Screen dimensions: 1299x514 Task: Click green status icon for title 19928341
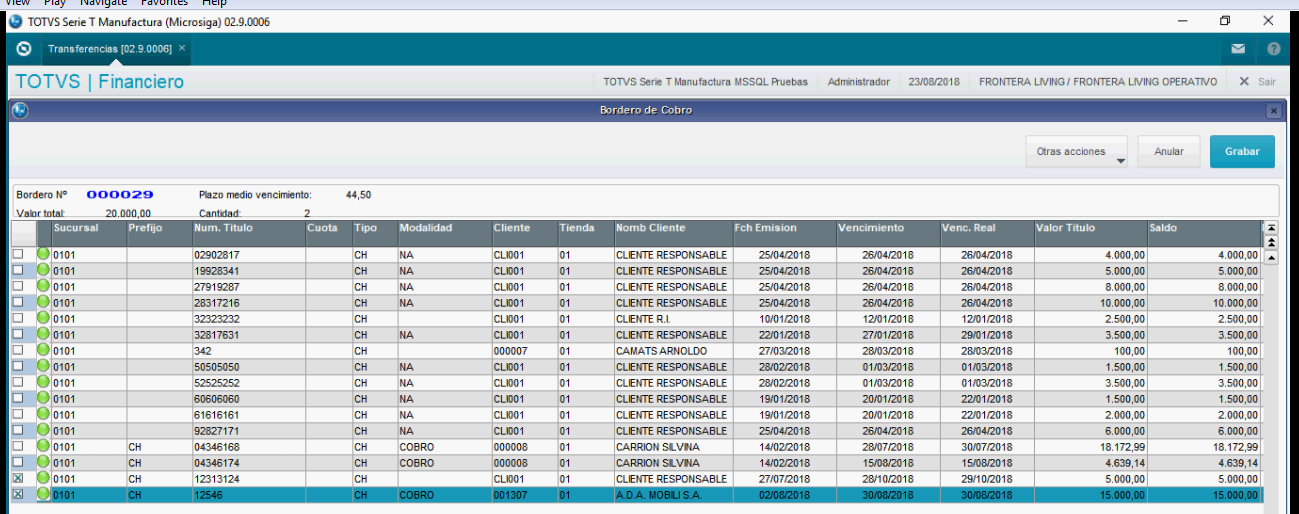pyautogui.click(x=44, y=271)
